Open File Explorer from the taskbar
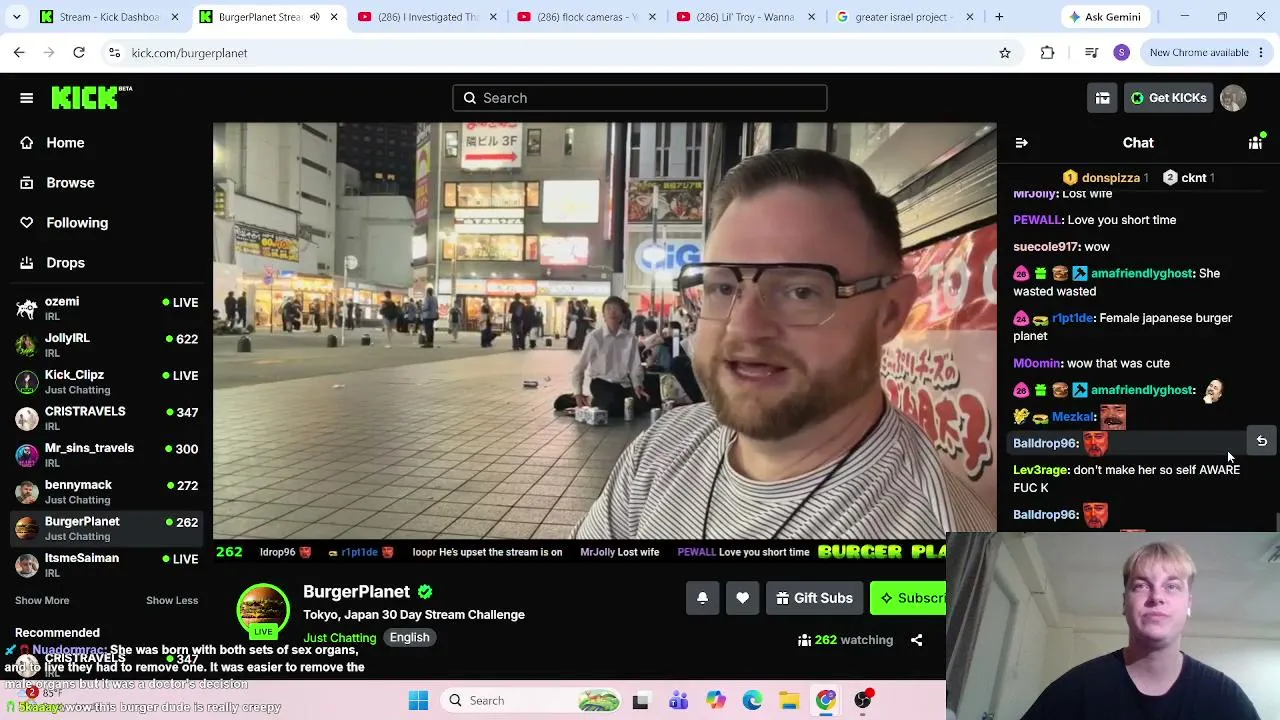 point(789,700)
